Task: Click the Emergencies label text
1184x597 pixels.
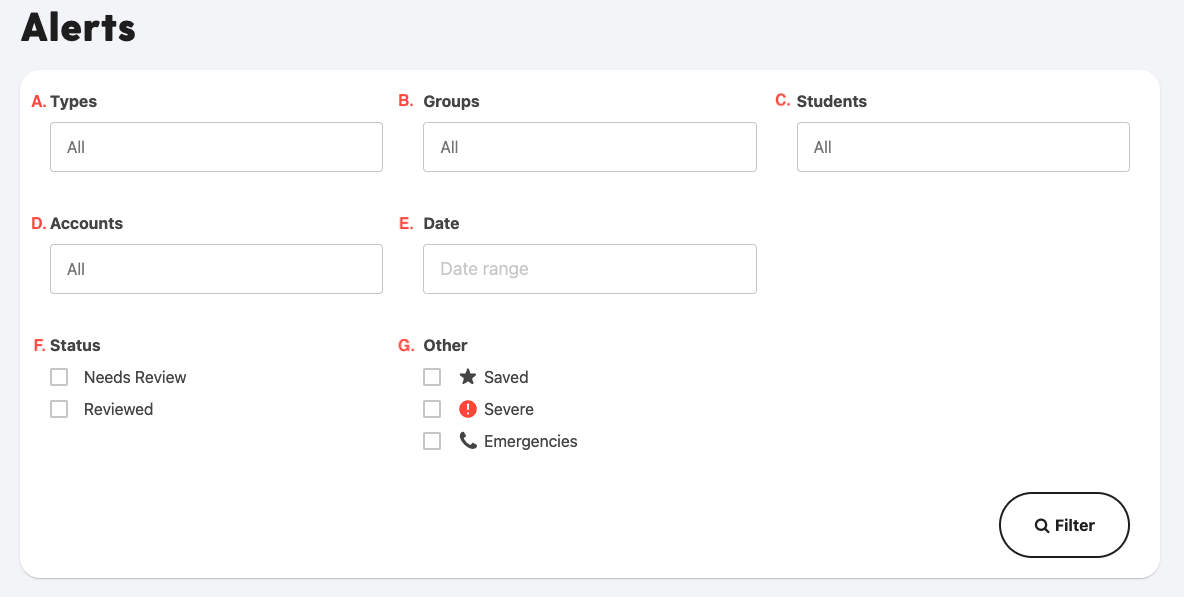Action: (x=531, y=442)
